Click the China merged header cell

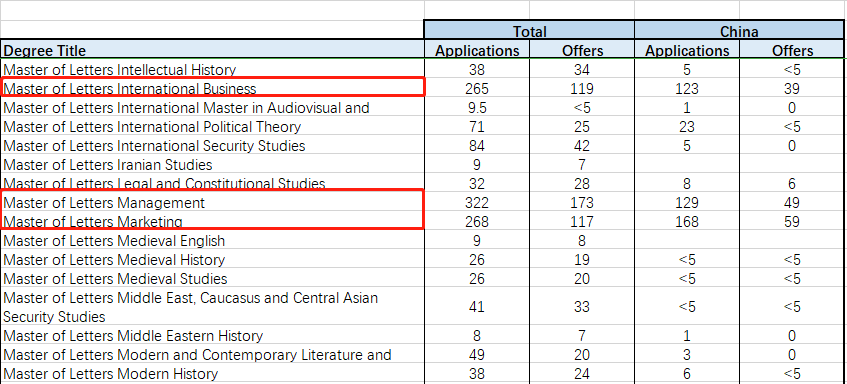[740, 31]
